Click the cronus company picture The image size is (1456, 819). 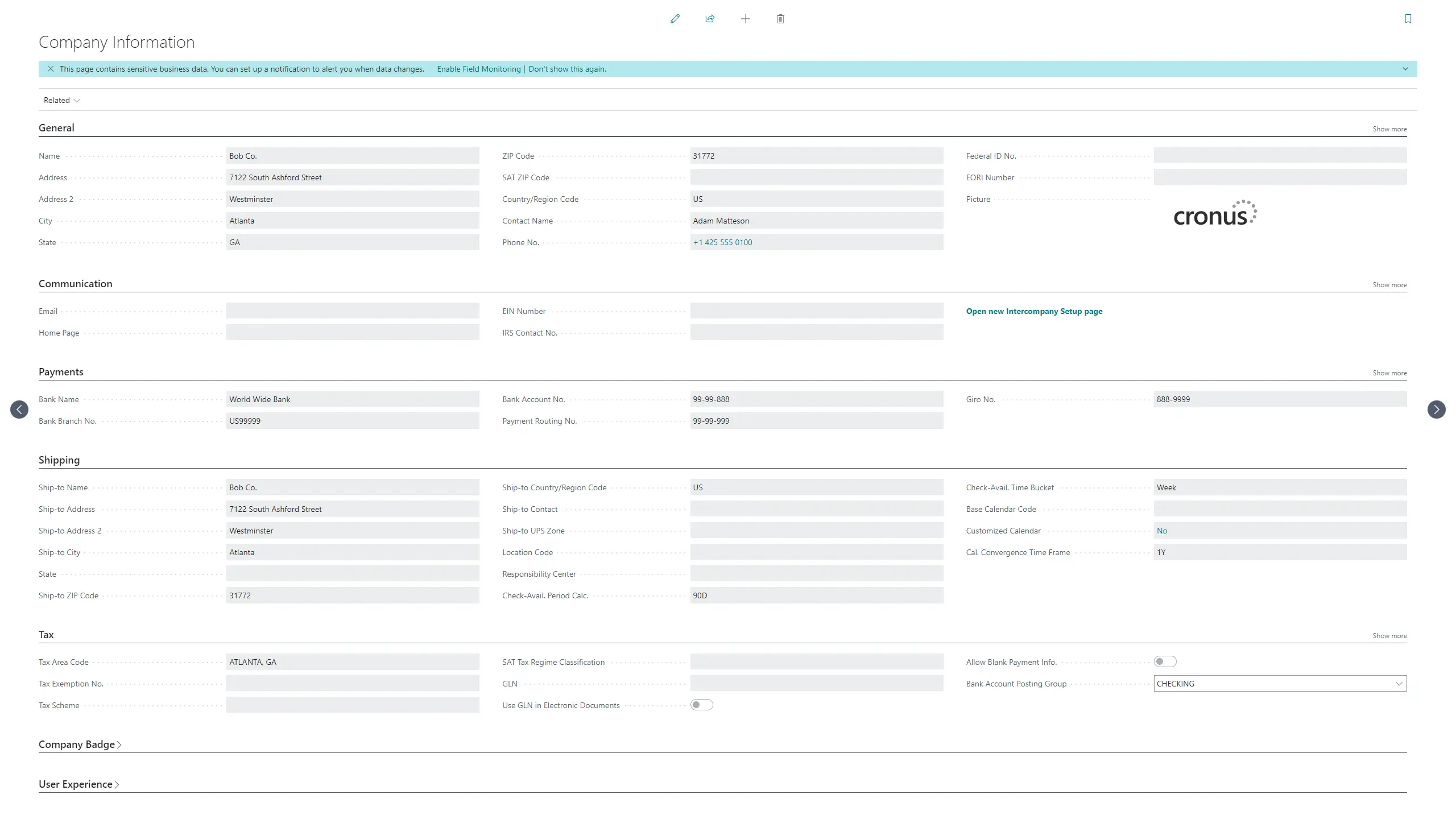coord(1215,214)
